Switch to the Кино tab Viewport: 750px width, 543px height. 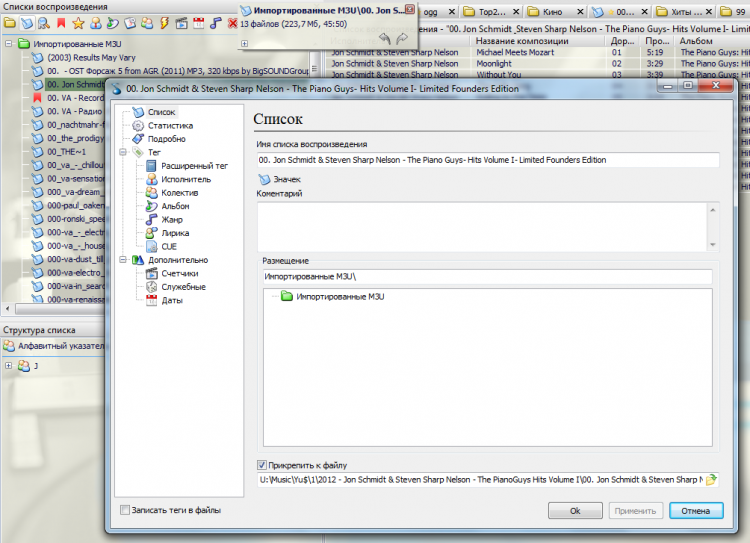pyautogui.click(x=551, y=12)
